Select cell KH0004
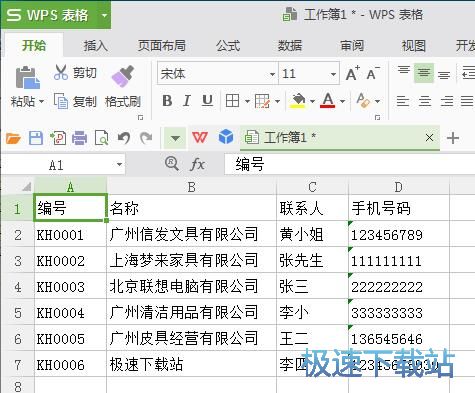The width and height of the screenshot is (475, 393). point(70,312)
